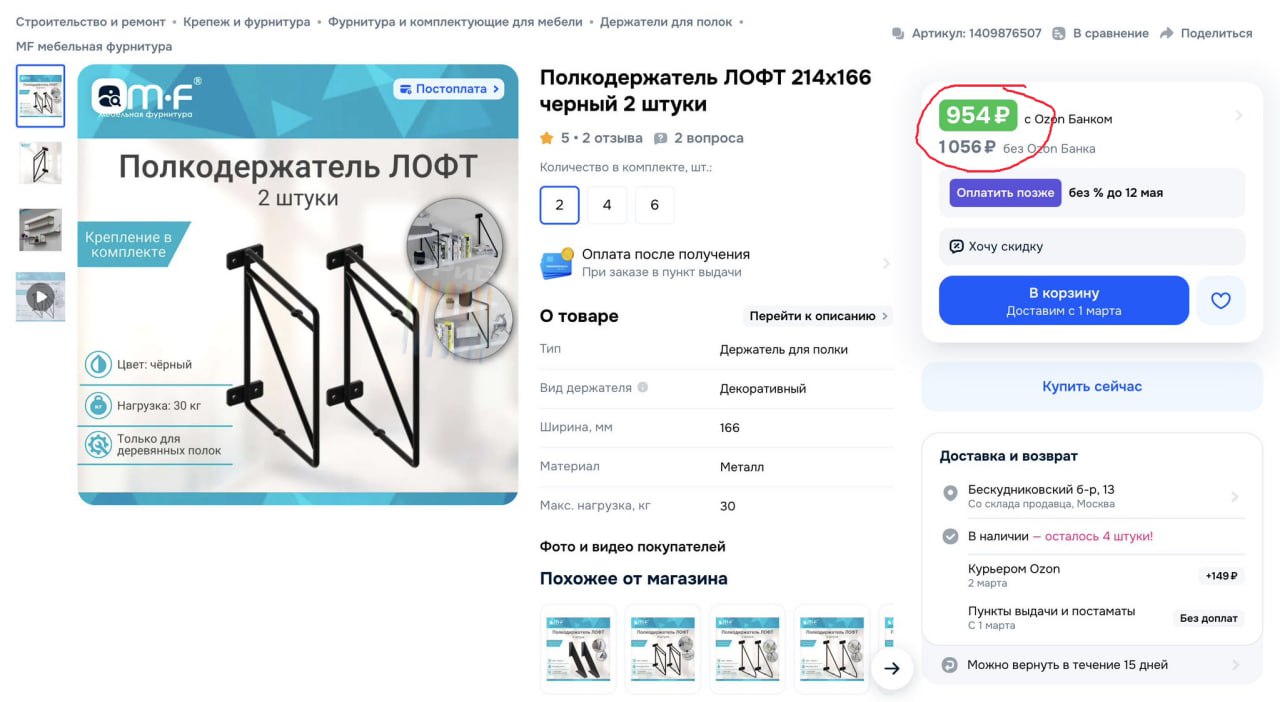Image resolution: width=1280 pixels, height=702 pixels.
Task: Select second product image thumbnail
Action: click(40, 163)
